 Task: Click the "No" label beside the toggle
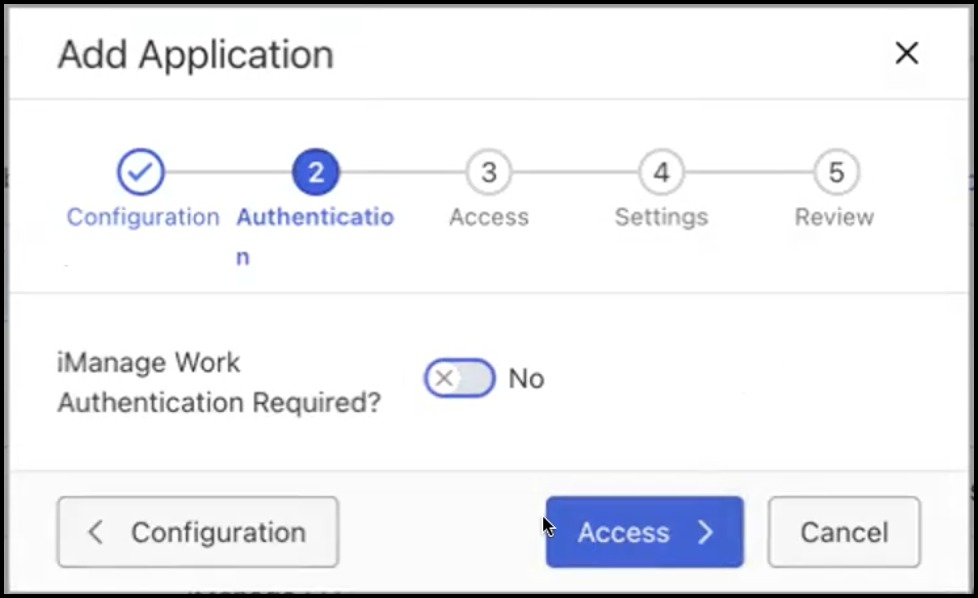526,379
